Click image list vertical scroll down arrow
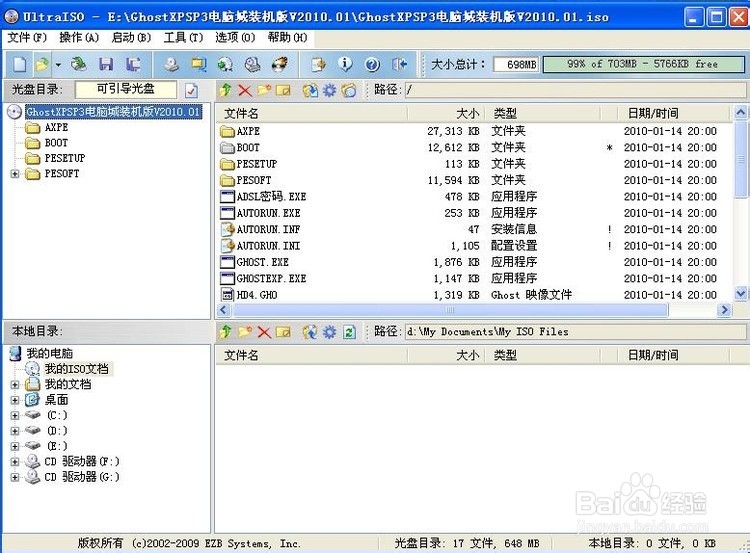This screenshot has width=750, height=553. click(x=740, y=293)
